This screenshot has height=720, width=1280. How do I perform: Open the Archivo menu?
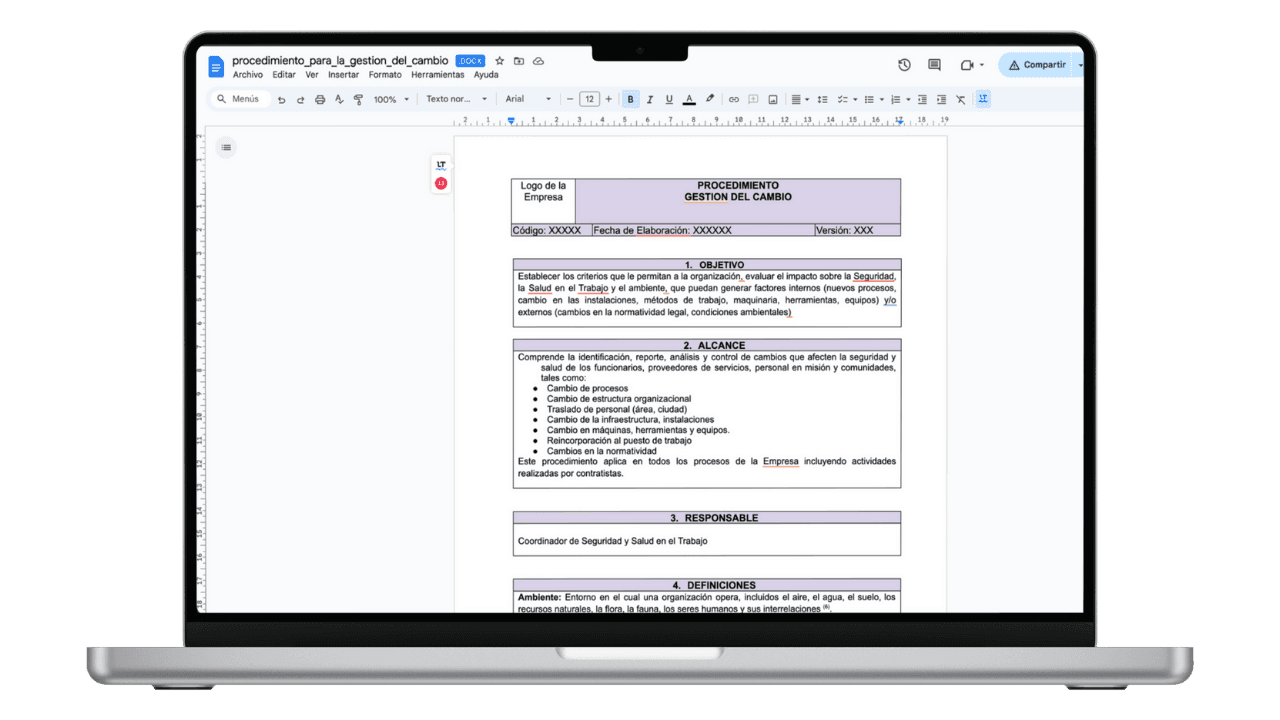(248, 74)
